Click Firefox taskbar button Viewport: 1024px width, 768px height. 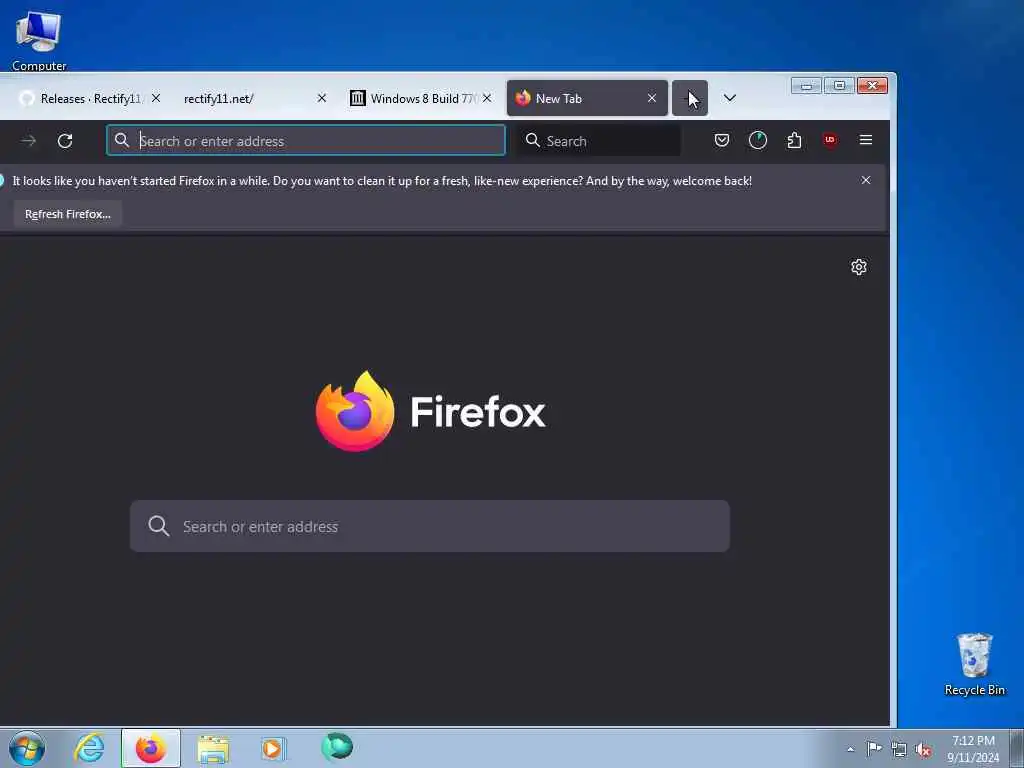pos(150,748)
